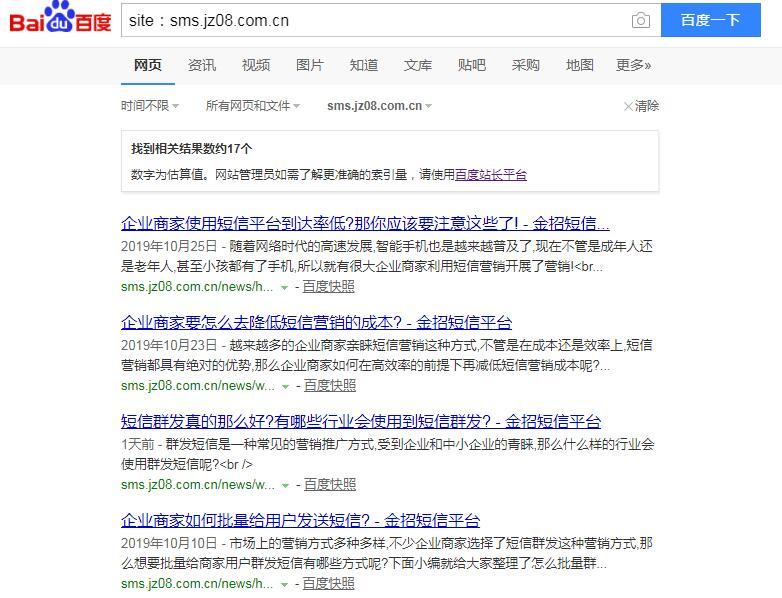Click the date 2019年10月25日
The width and height of the screenshot is (782, 598).
click(169, 246)
